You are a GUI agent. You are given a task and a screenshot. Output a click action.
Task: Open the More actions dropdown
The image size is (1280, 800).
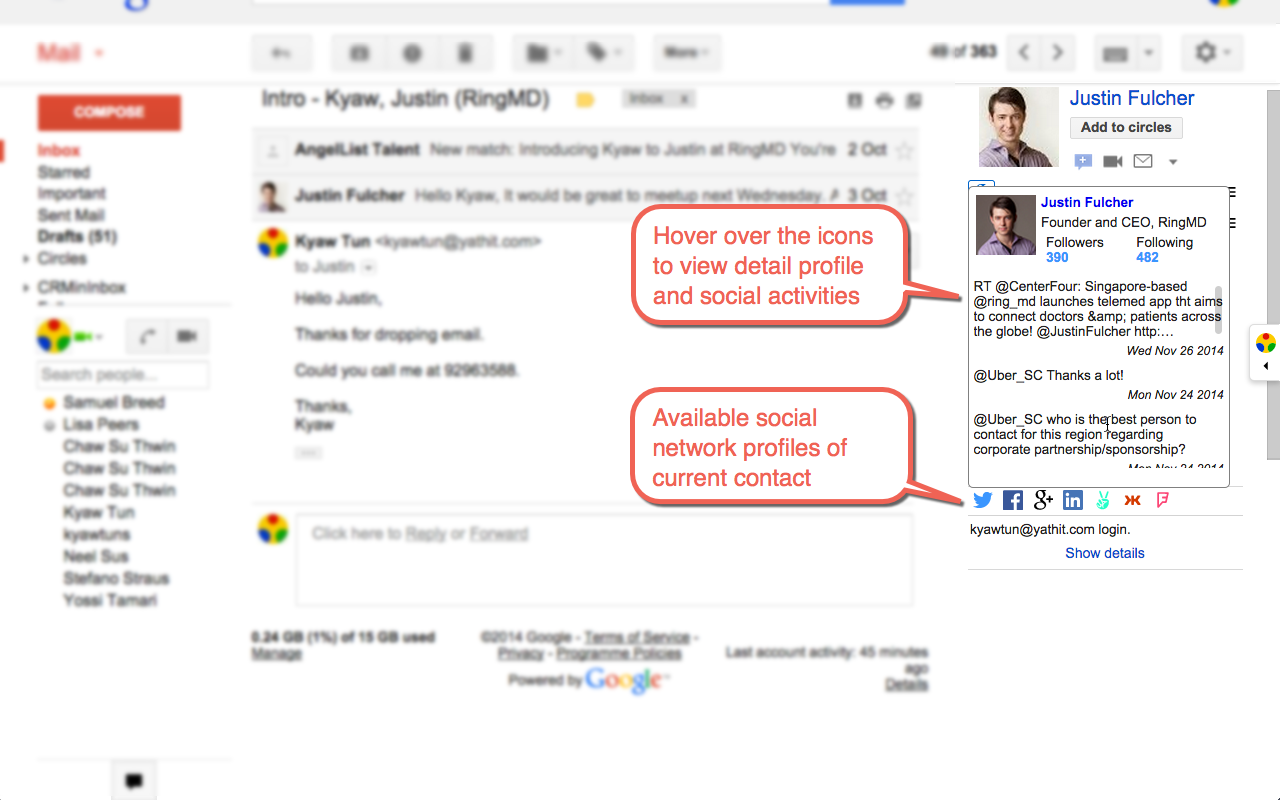tap(687, 53)
